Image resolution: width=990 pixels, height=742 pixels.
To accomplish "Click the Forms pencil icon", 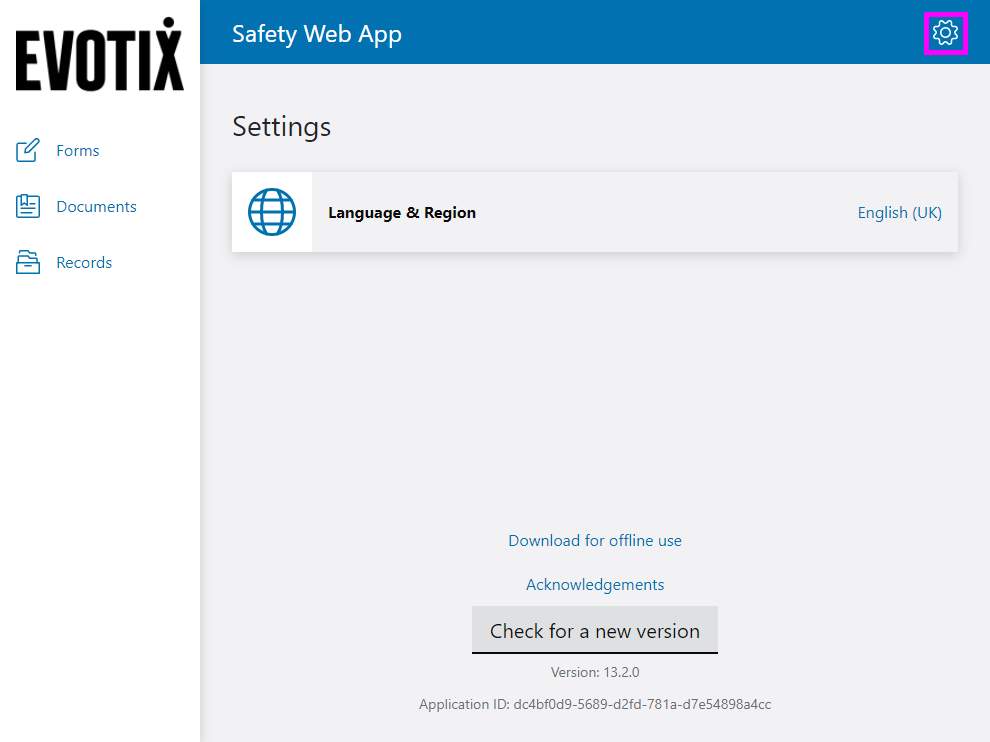I will pos(28,151).
